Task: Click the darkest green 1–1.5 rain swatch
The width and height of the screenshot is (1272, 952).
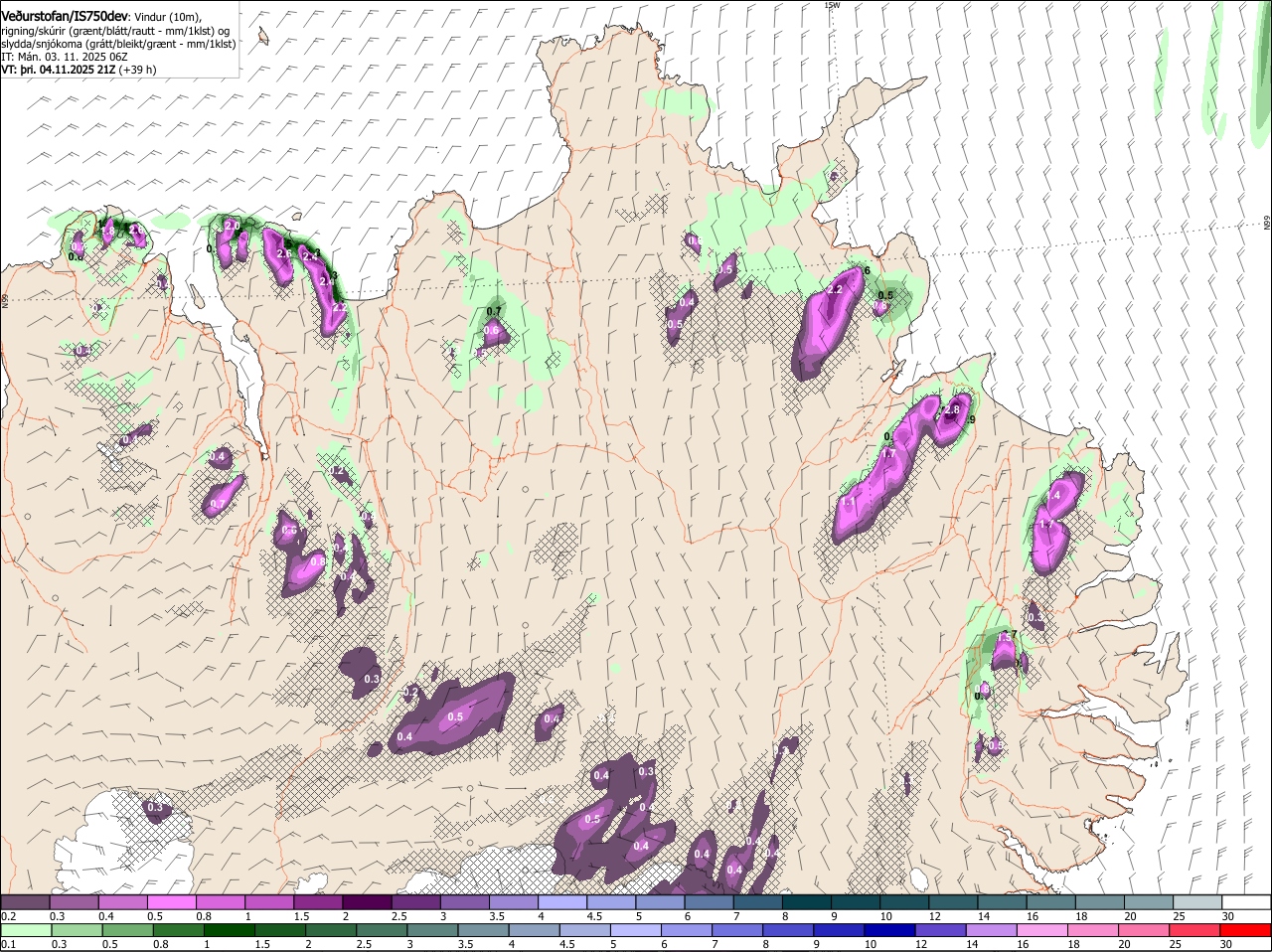Action: 231,930
